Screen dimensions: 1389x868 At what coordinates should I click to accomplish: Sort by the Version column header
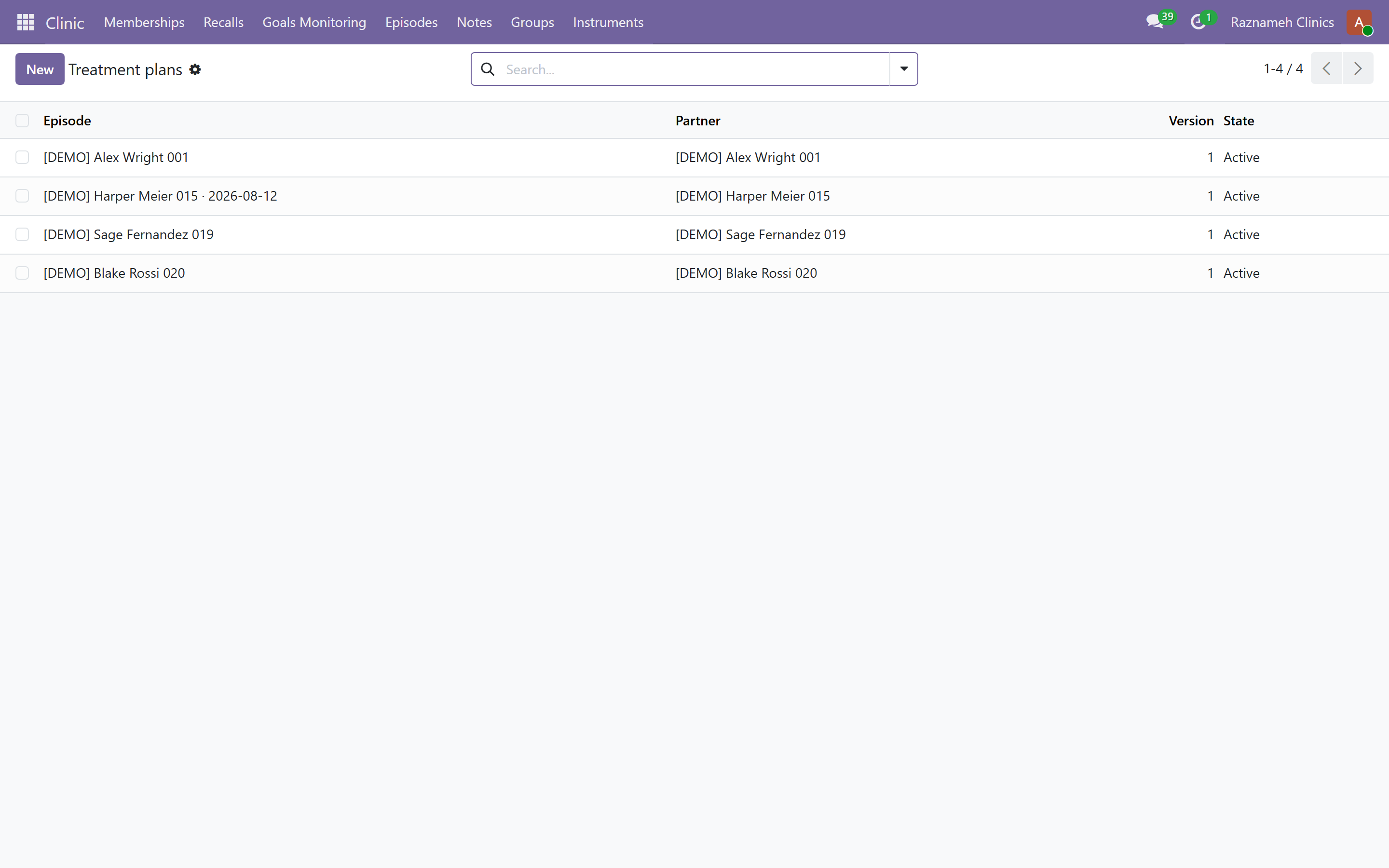1191,121
